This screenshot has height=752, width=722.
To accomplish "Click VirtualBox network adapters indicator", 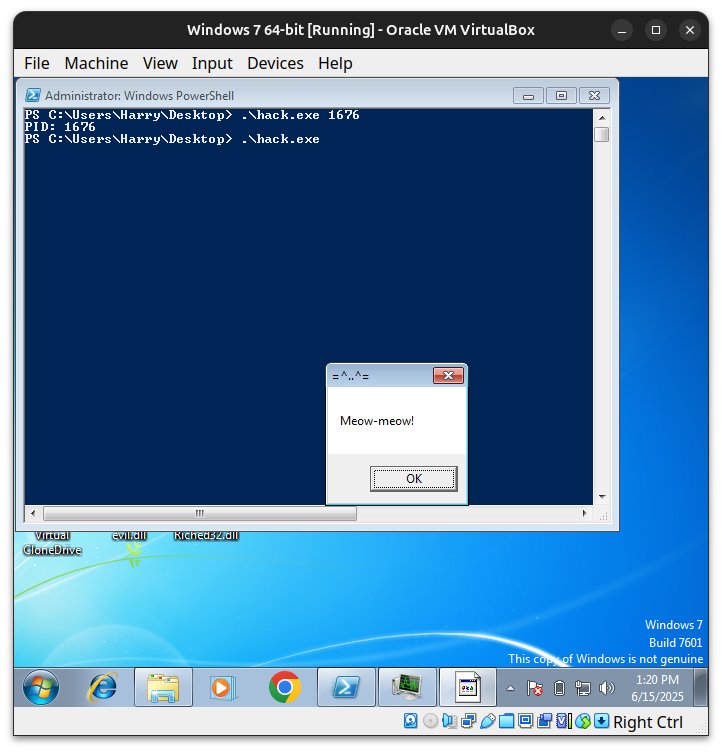I will point(468,721).
